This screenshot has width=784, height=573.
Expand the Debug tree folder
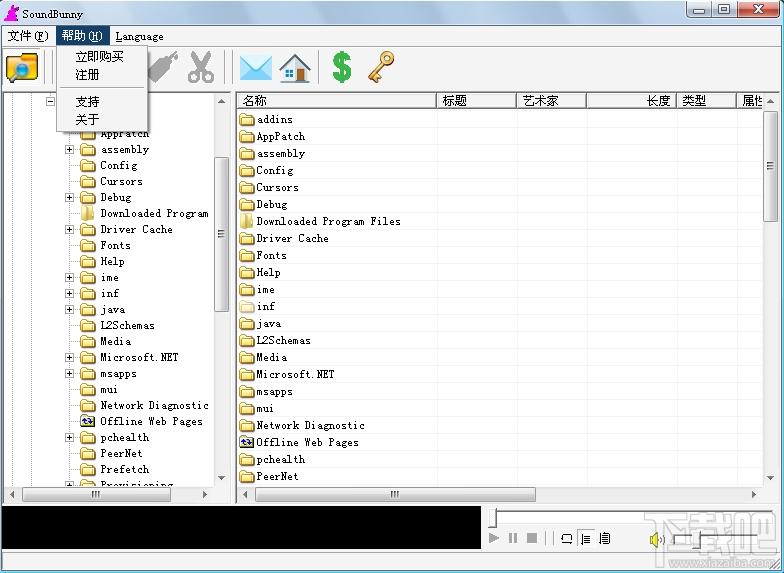click(70, 198)
